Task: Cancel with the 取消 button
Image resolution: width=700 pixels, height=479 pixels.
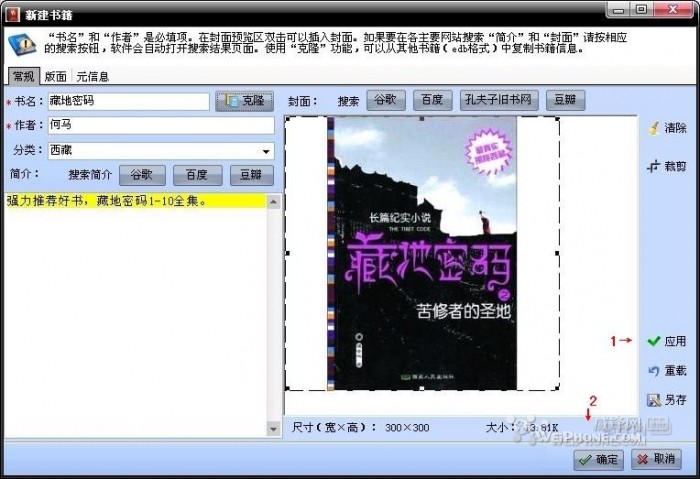Action: point(656,459)
